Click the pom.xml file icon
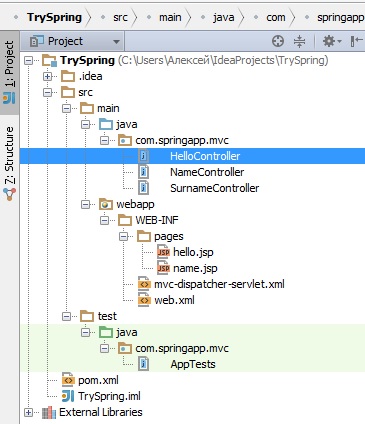This screenshot has width=365, height=424. point(68,380)
